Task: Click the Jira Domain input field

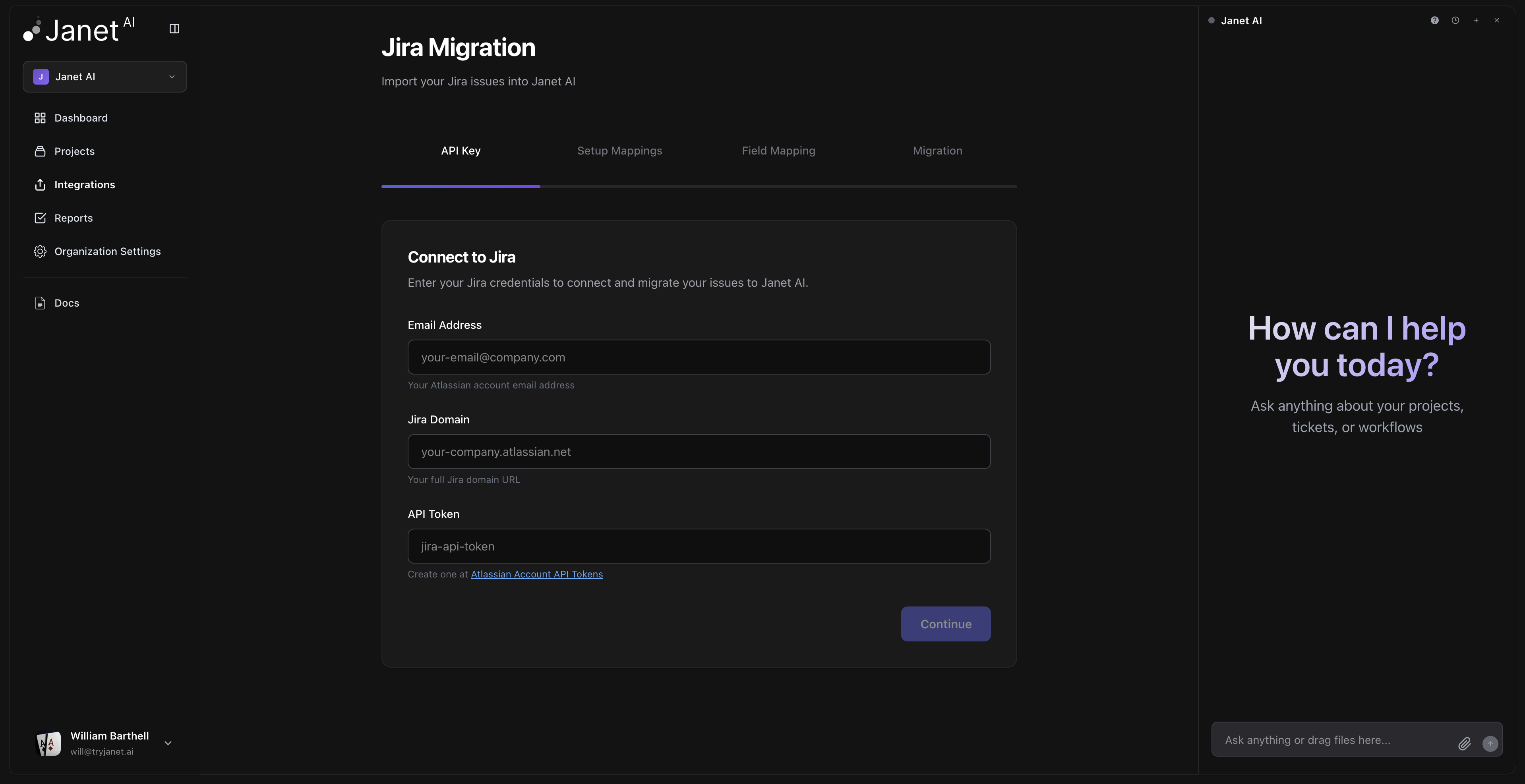Action: 699,452
